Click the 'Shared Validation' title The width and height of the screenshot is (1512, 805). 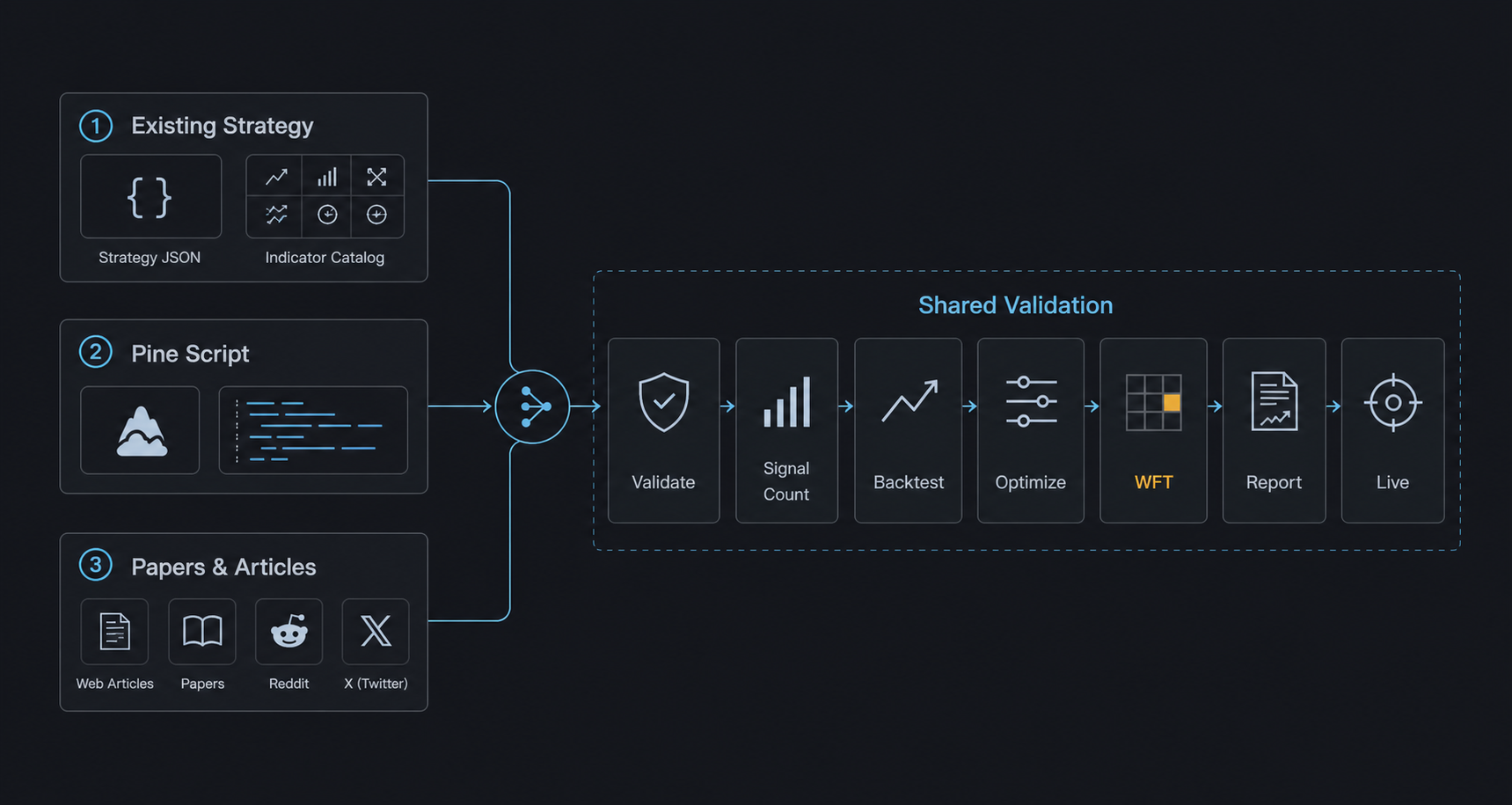(1016, 305)
